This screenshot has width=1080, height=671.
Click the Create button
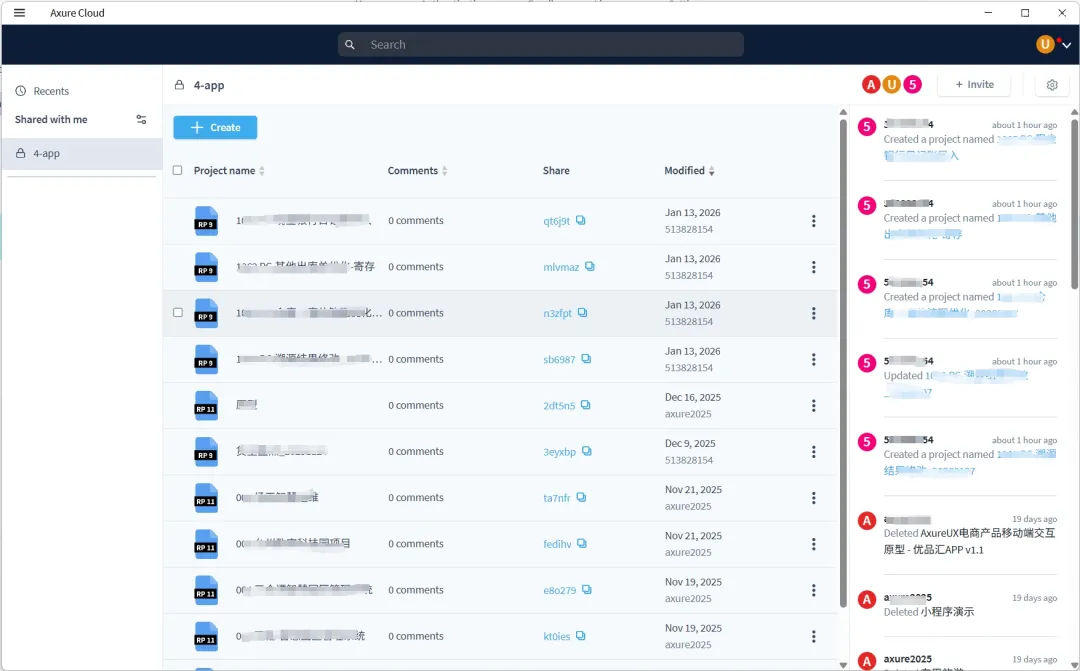click(x=215, y=127)
